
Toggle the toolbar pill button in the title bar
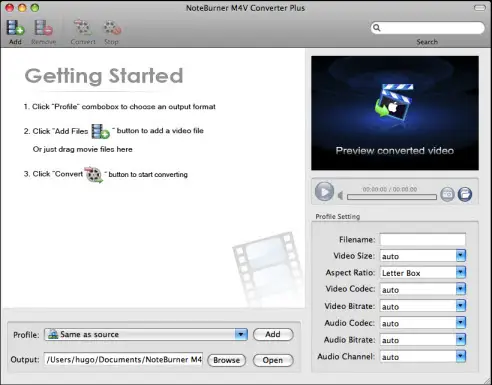pyautogui.click(x=480, y=8)
